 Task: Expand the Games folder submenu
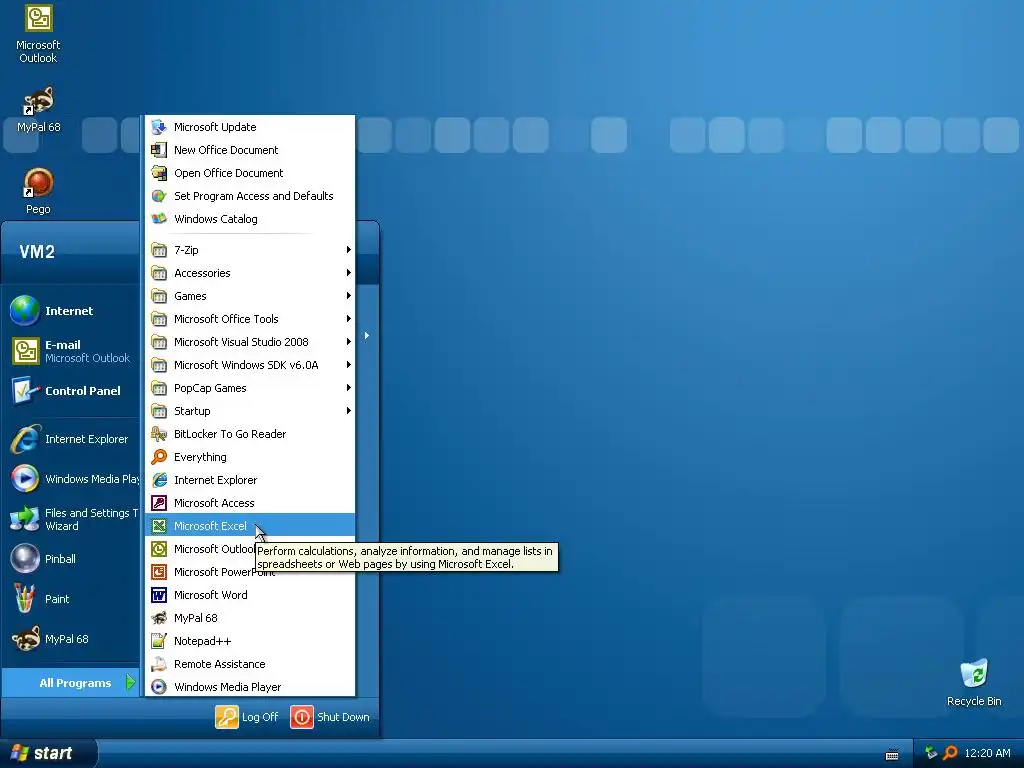251,296
